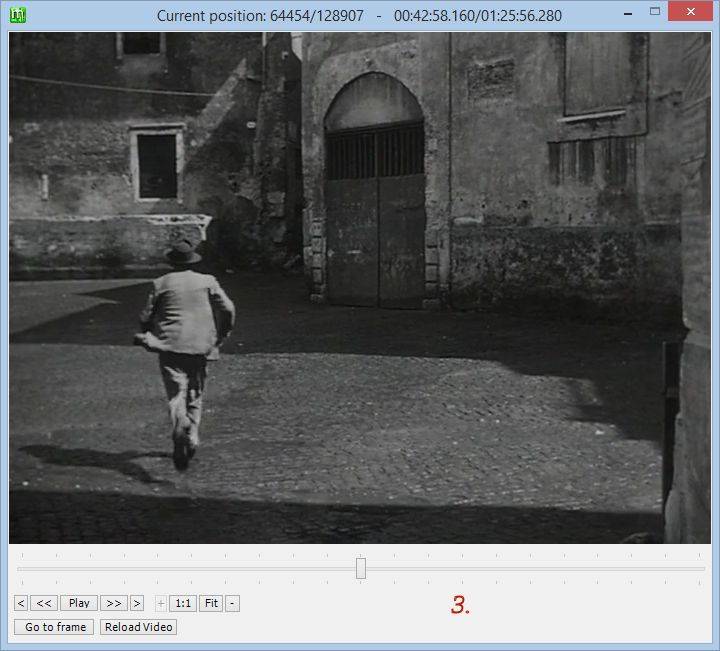Click the seek slider thumb
720x651 pixels.
pyautogui.click(x=361, y=568)
